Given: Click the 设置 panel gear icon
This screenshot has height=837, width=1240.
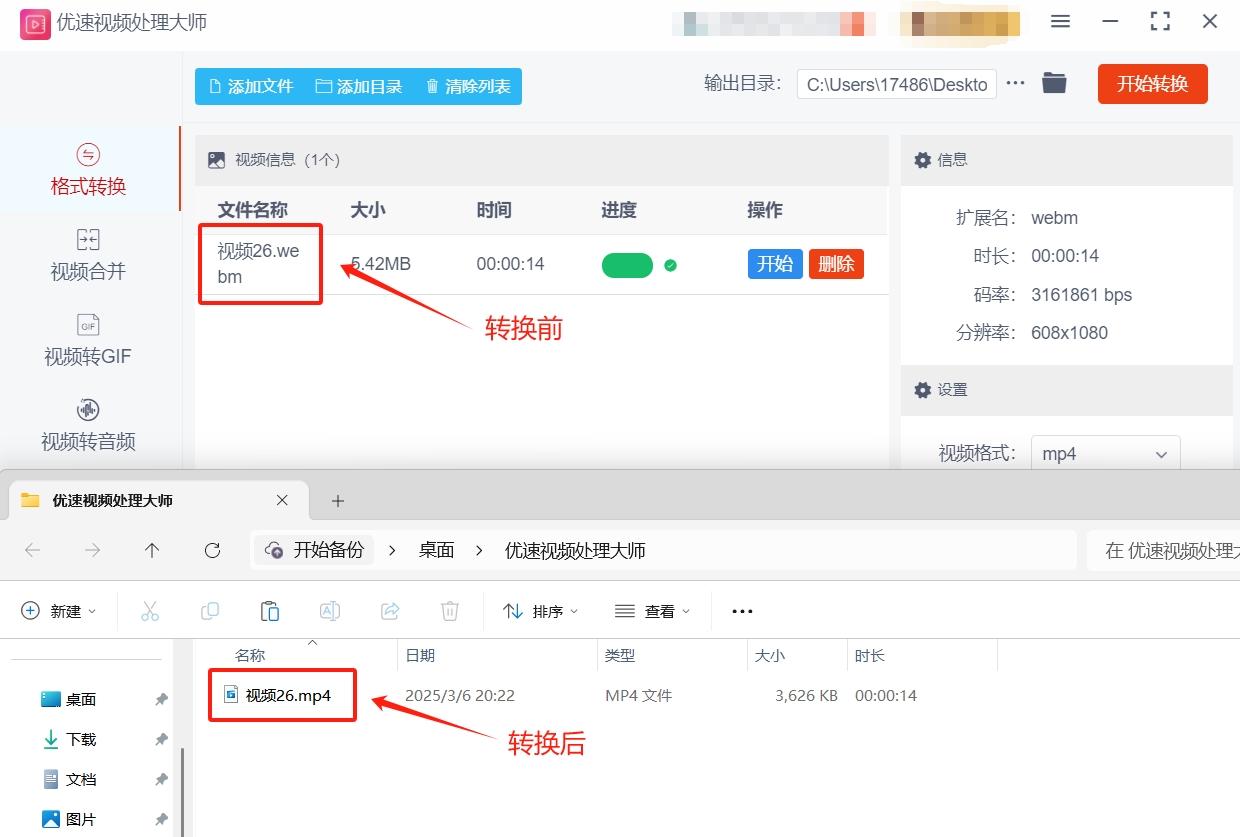Looking at the screenshot, I should pyautogui.click(x=921, y=390).
